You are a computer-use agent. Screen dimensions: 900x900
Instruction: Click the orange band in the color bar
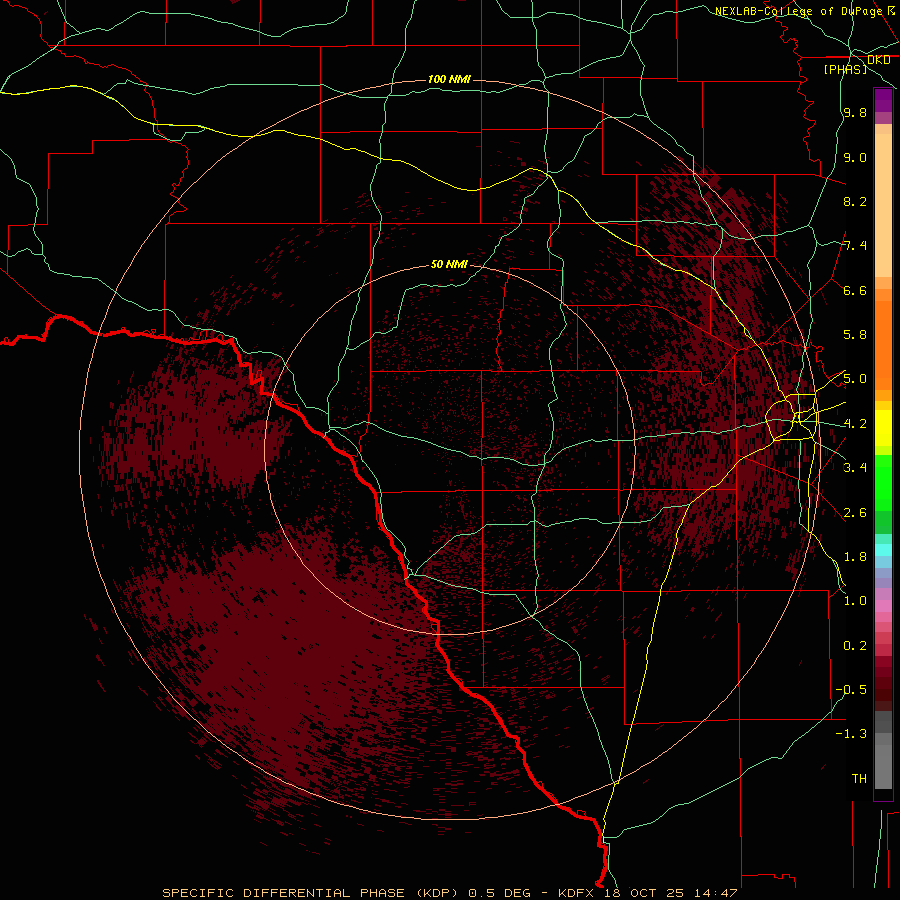(883, 344)
